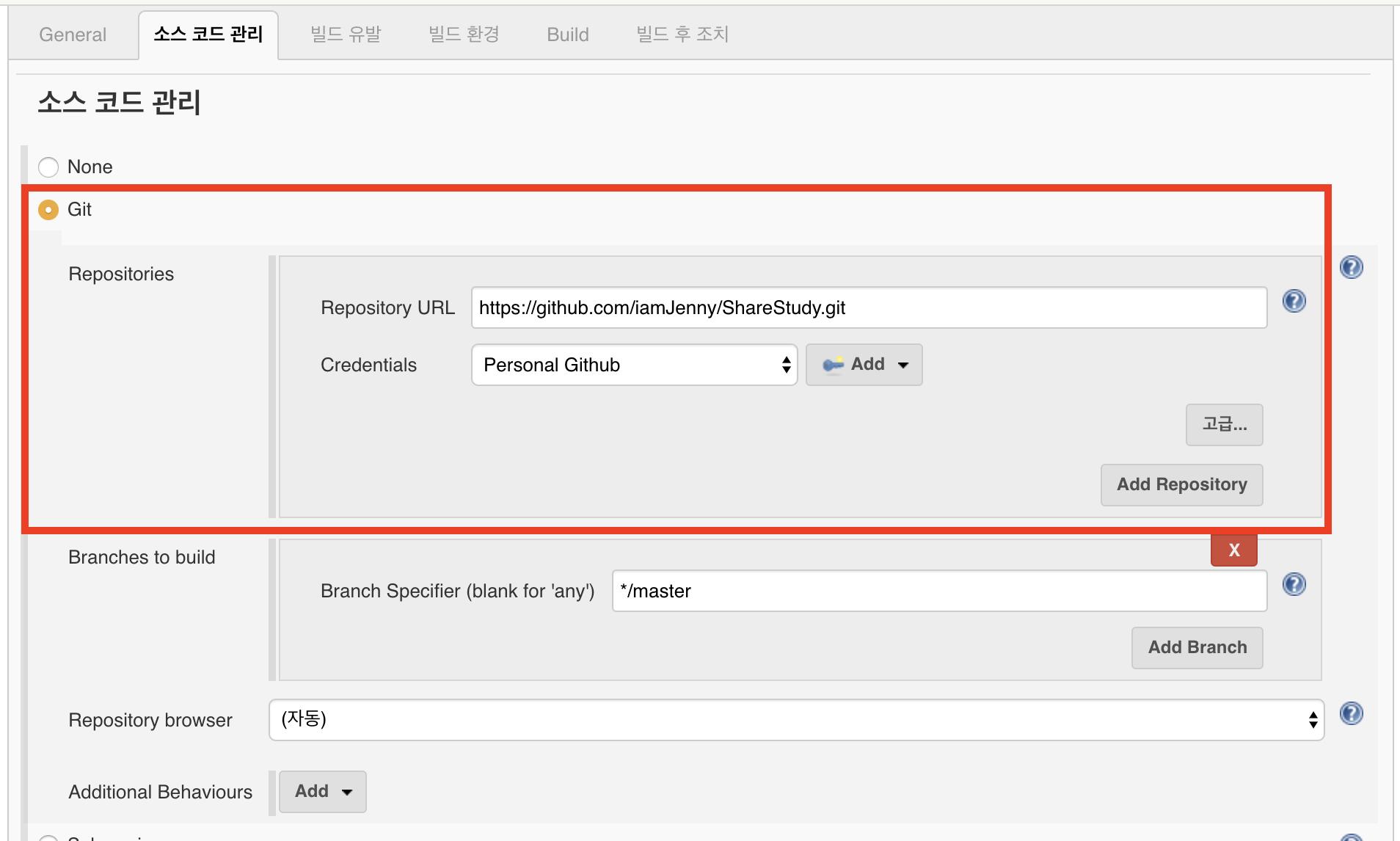Open help for the Repositories section
This screenshot has height=841, width=1400.
click(x=1351, y=267)
